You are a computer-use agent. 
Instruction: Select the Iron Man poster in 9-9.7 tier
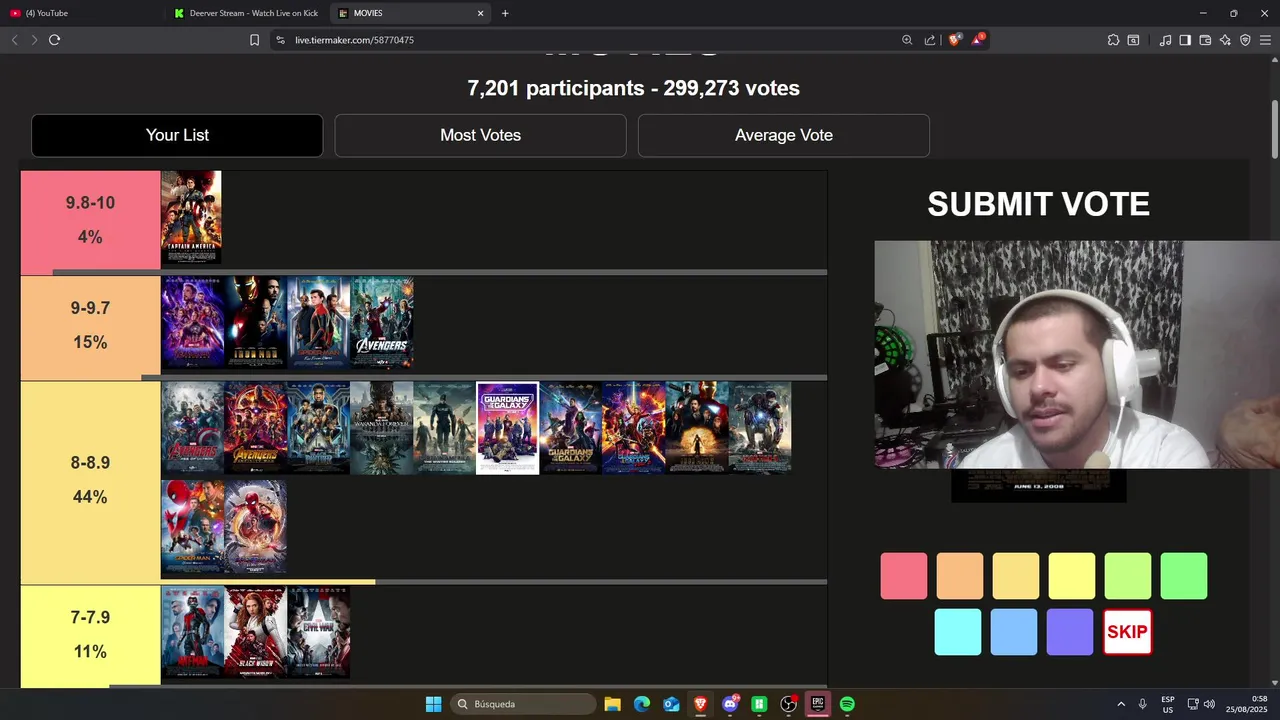(255, 322)
